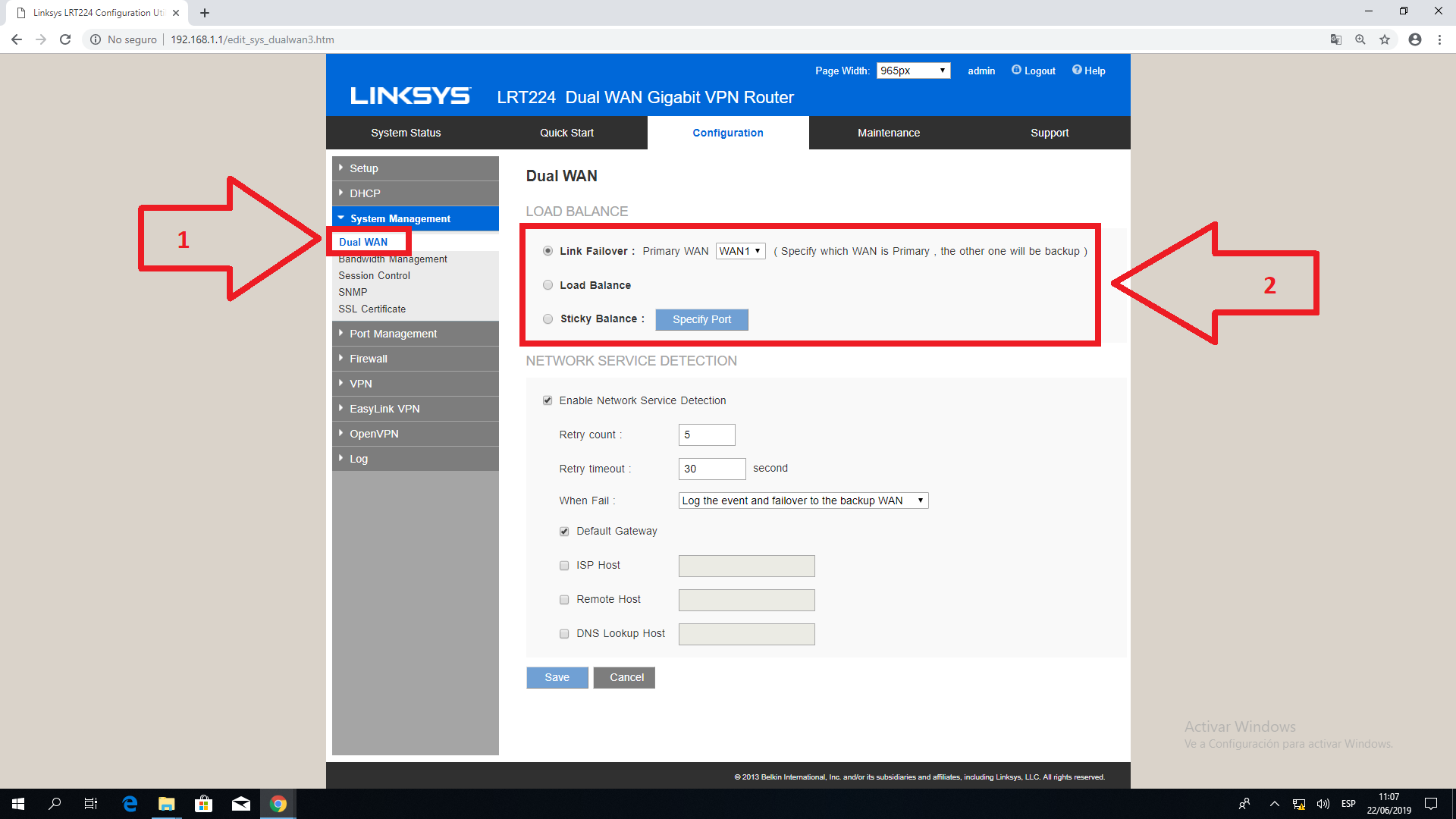Bookmark page with star icon
1456x819 pixels.
(1385, 39)
